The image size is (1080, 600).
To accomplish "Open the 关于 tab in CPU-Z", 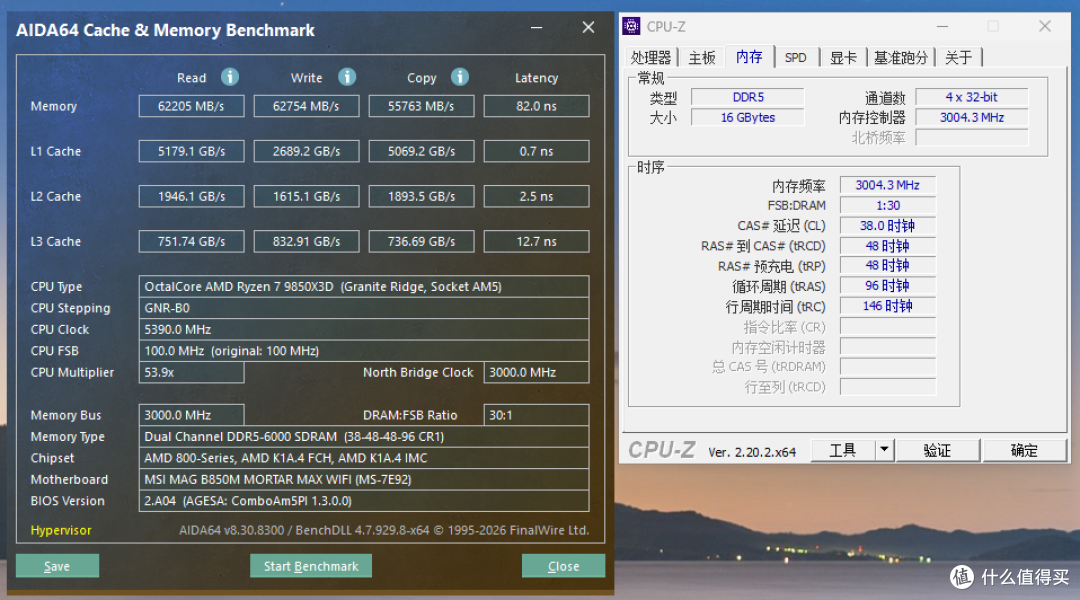I will 958,58.
